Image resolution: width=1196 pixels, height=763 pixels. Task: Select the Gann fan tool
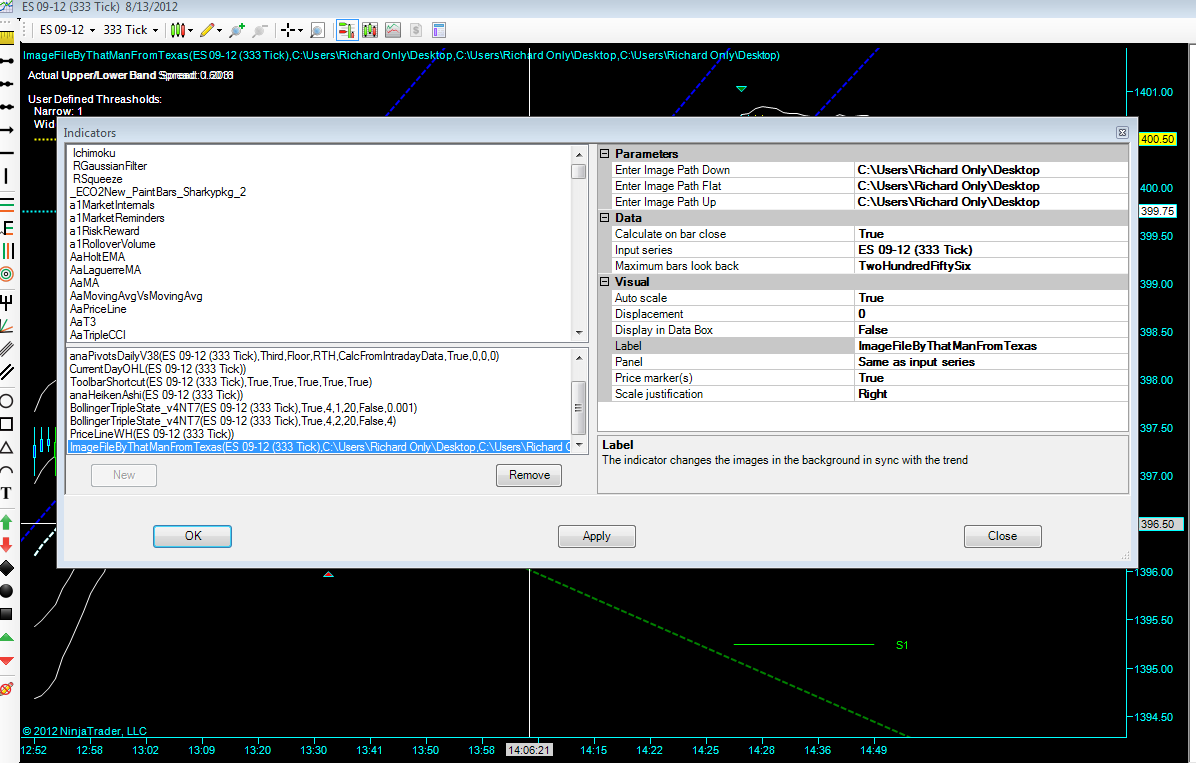pos(7,327)
